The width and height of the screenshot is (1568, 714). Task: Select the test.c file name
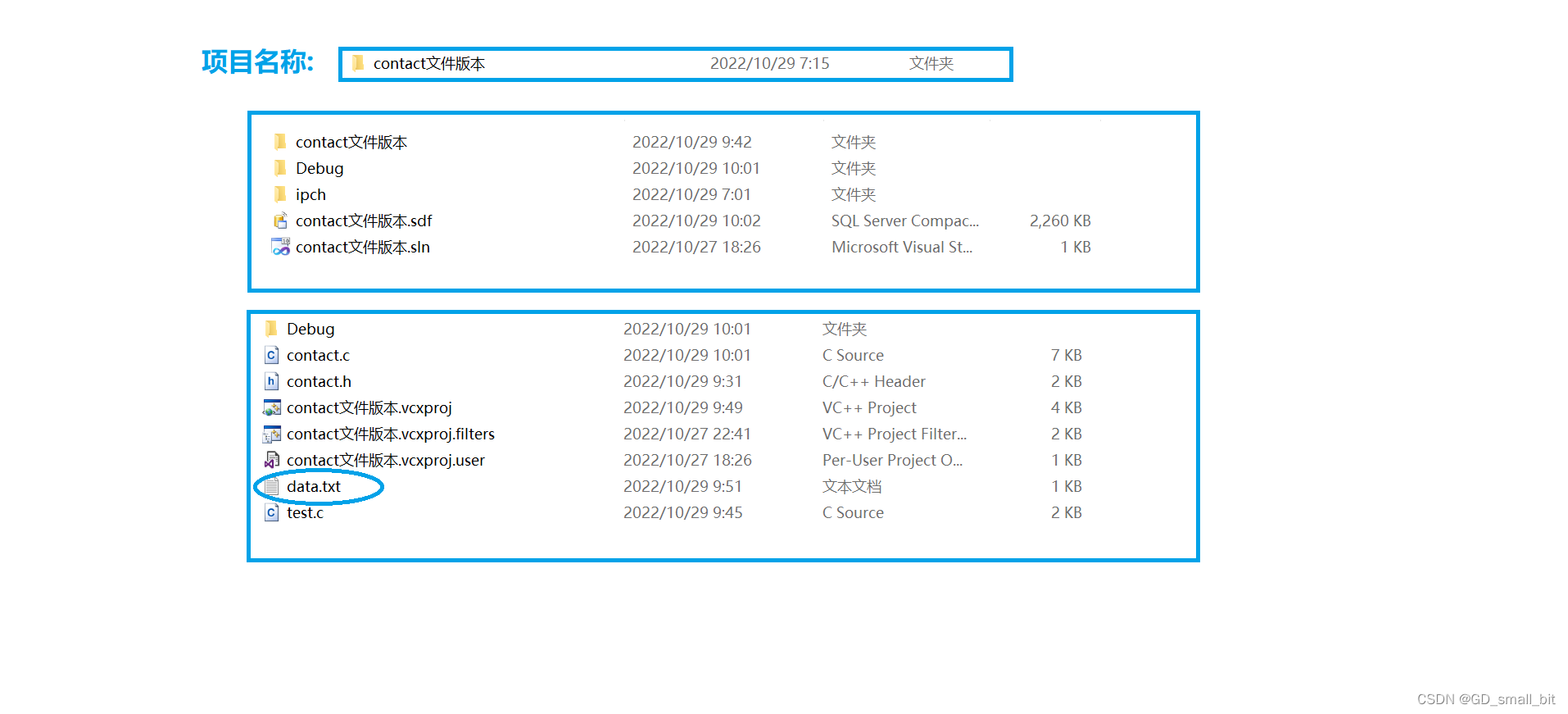305,512
